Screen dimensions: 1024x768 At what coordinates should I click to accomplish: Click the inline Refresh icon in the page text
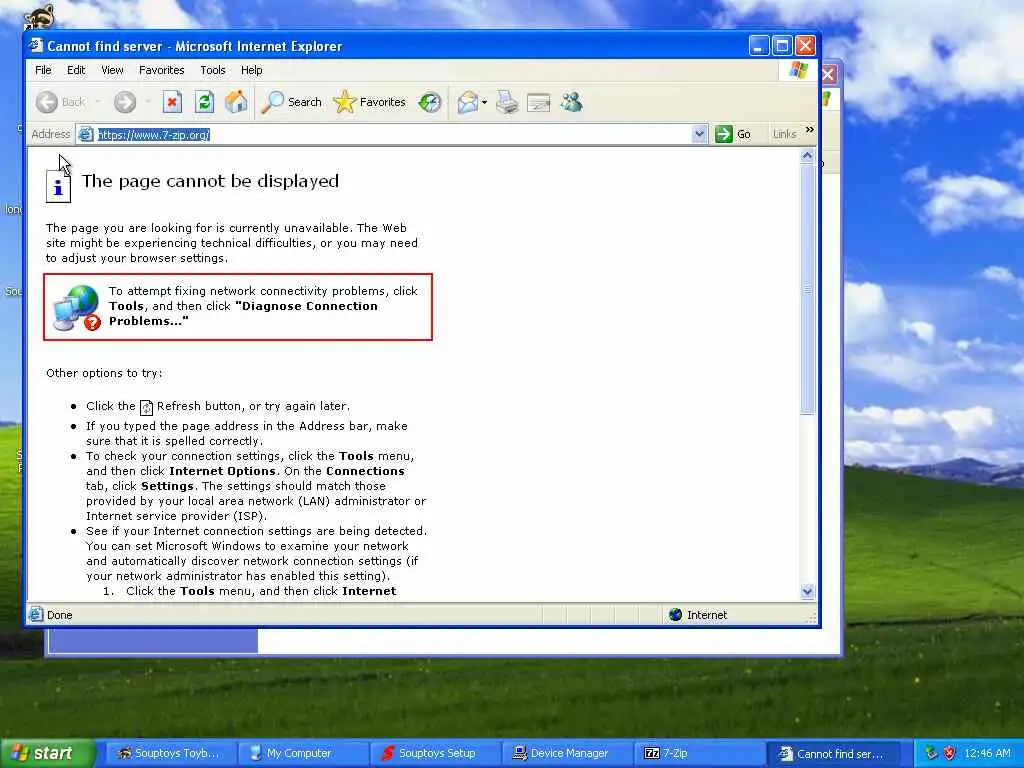[146, 408]
